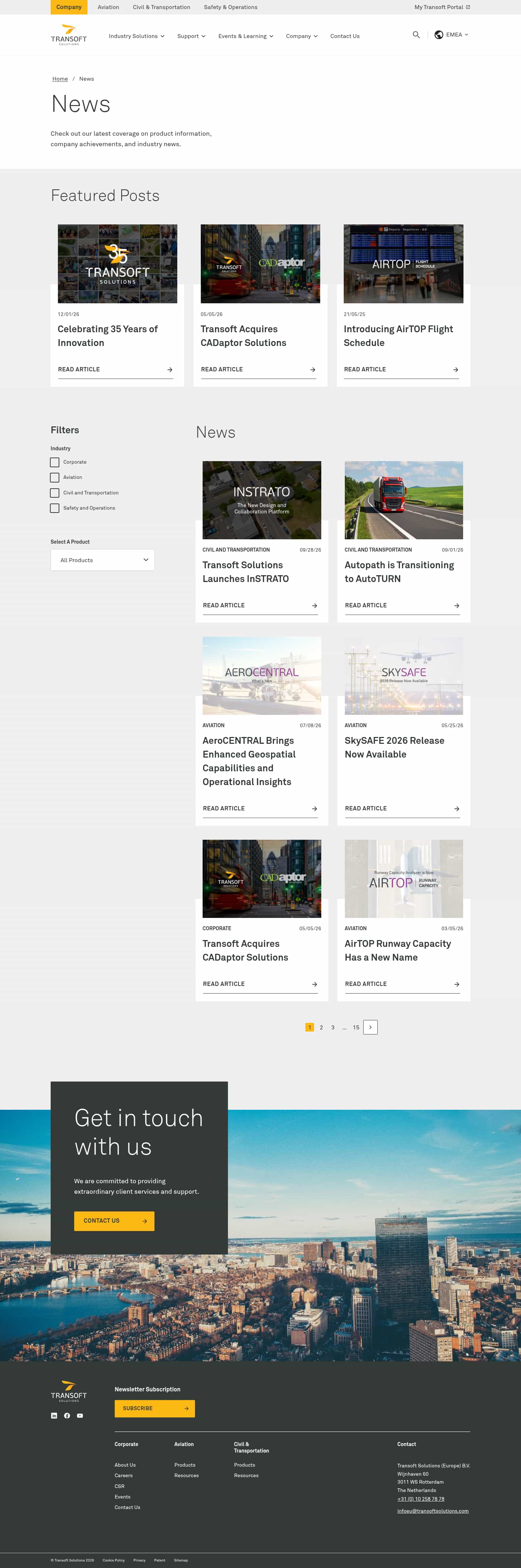Viewport: 521px width, 1568px height.
Task: Open the red truck Autopath thumbnail
Action: click(403, 500)
